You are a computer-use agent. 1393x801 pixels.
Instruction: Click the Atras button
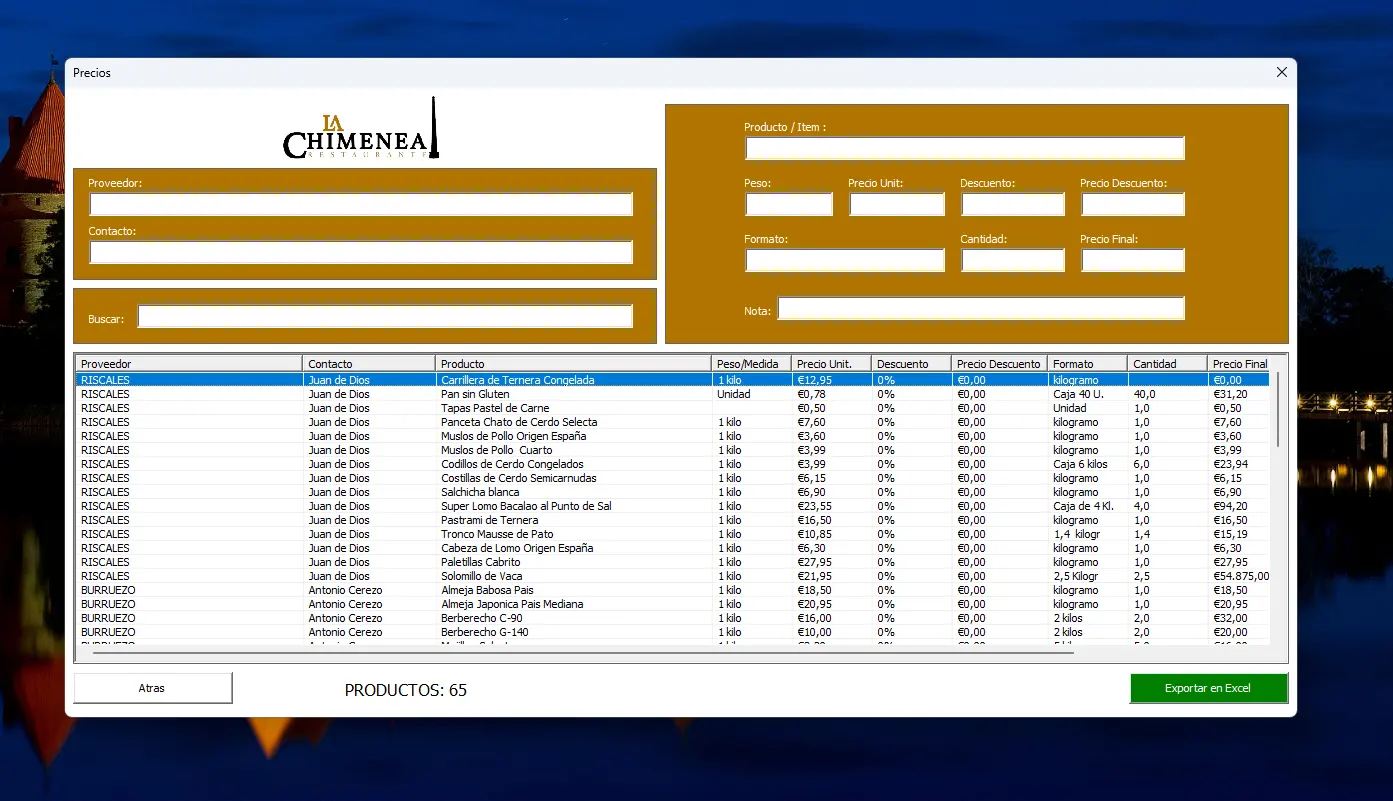pos(152,688)
